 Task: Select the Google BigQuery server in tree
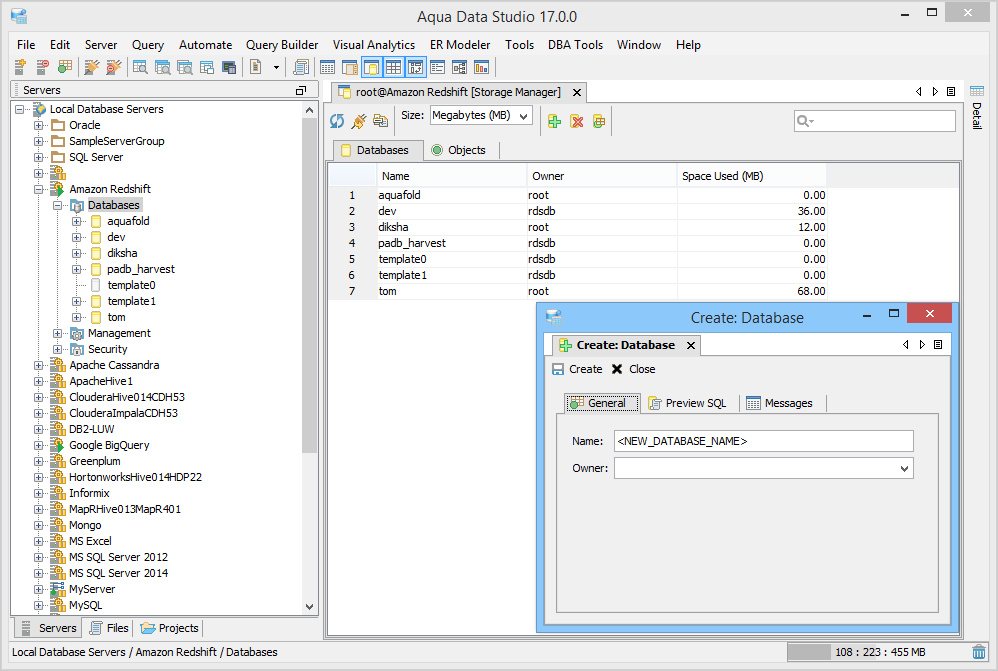click(x=109, y=445)
